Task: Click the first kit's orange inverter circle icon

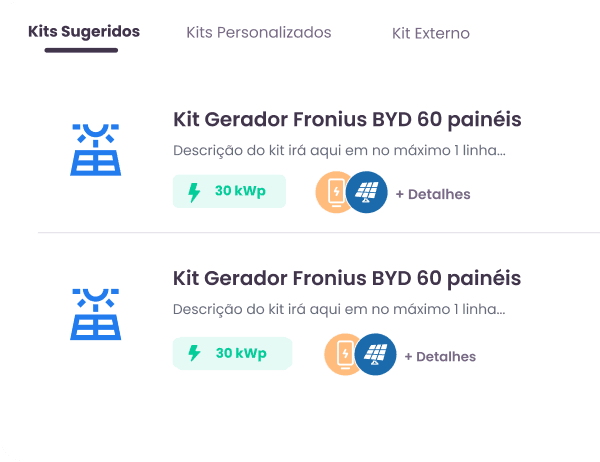Action: 332,192
